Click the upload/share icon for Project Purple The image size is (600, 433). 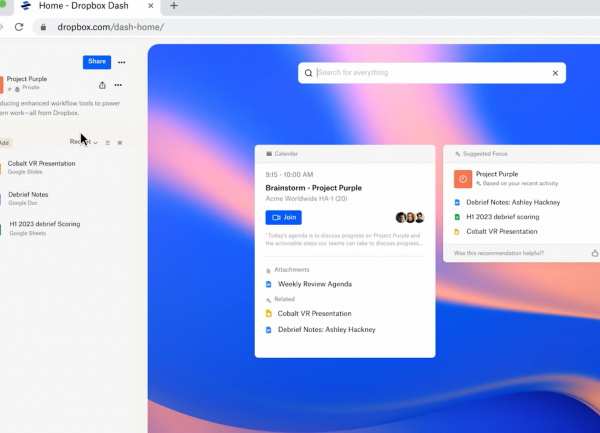click(x=102, y=85)
